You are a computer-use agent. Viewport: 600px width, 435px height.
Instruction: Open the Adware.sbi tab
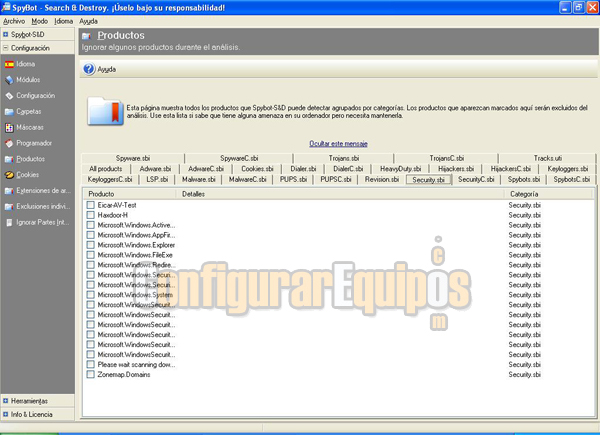155,169
